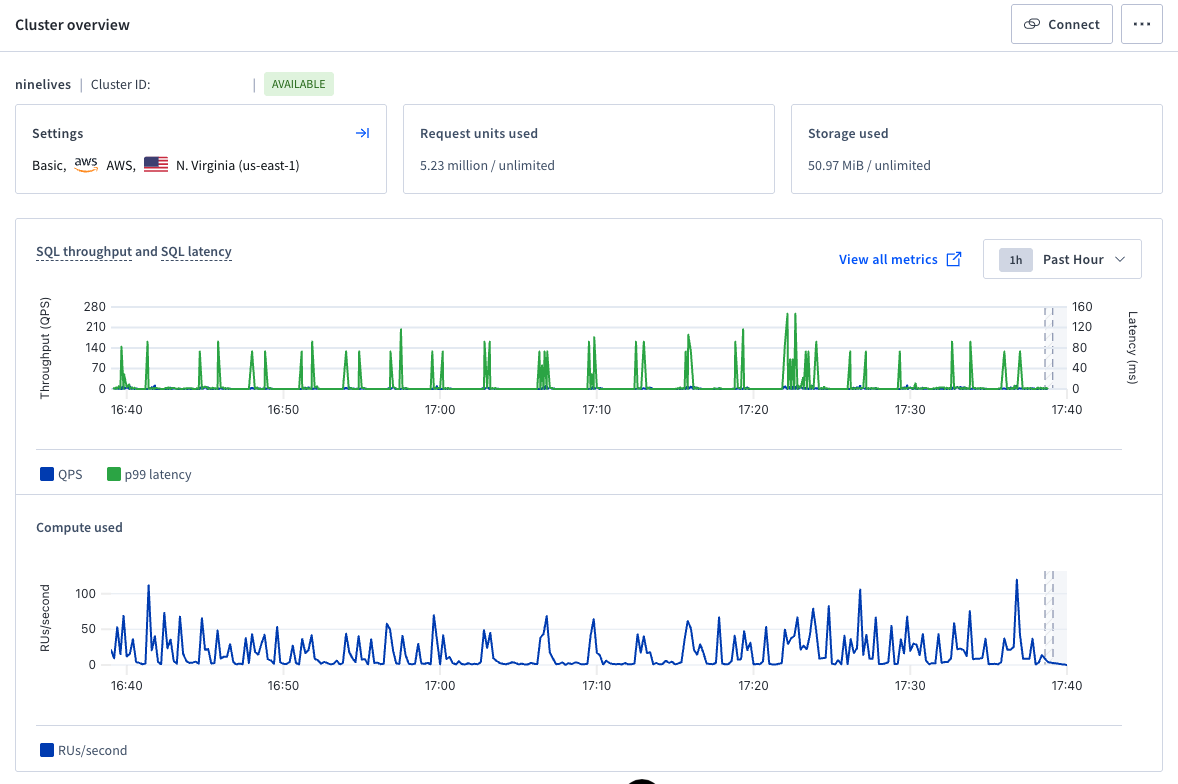Click the AVAILABLE status badge

tap(298, 84)
